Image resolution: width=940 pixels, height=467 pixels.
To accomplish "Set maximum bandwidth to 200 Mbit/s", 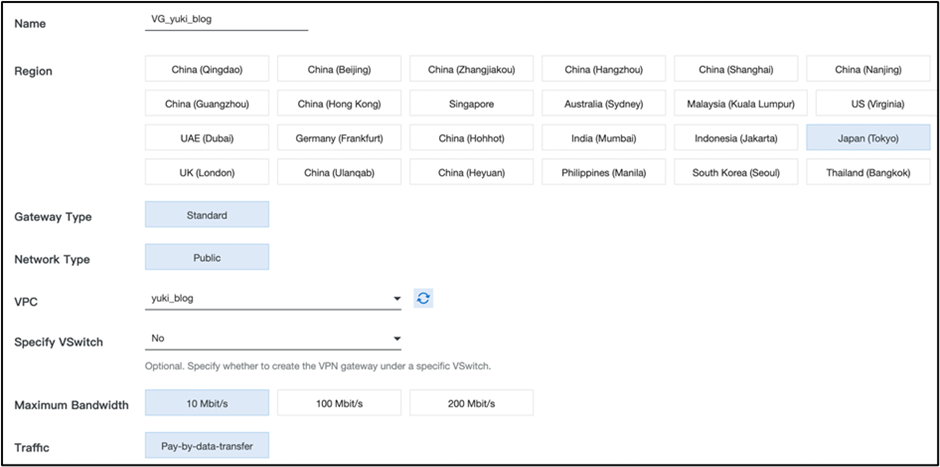I will point(471,404).
